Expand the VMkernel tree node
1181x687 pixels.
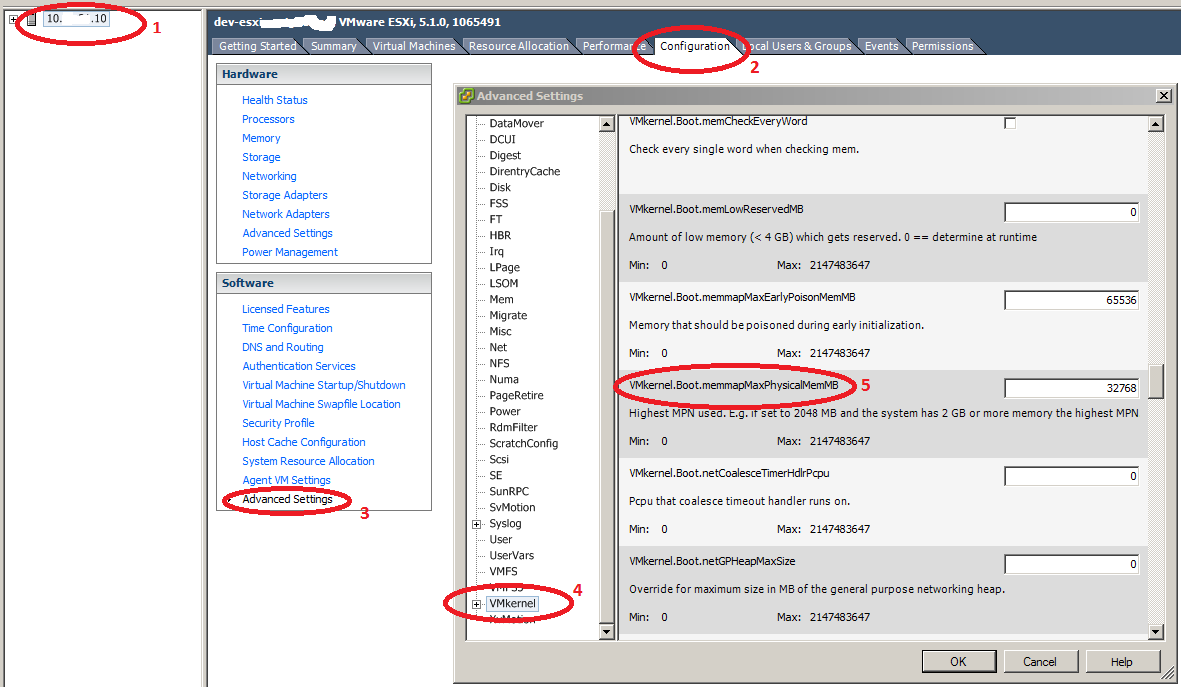click(477, 604)
